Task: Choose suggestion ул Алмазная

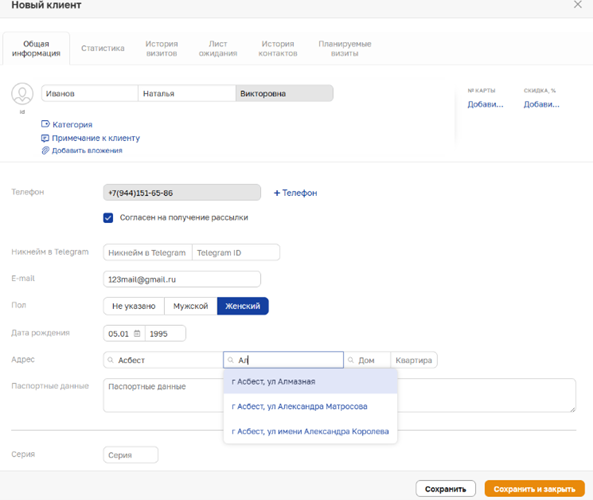Action: (310, 382)
